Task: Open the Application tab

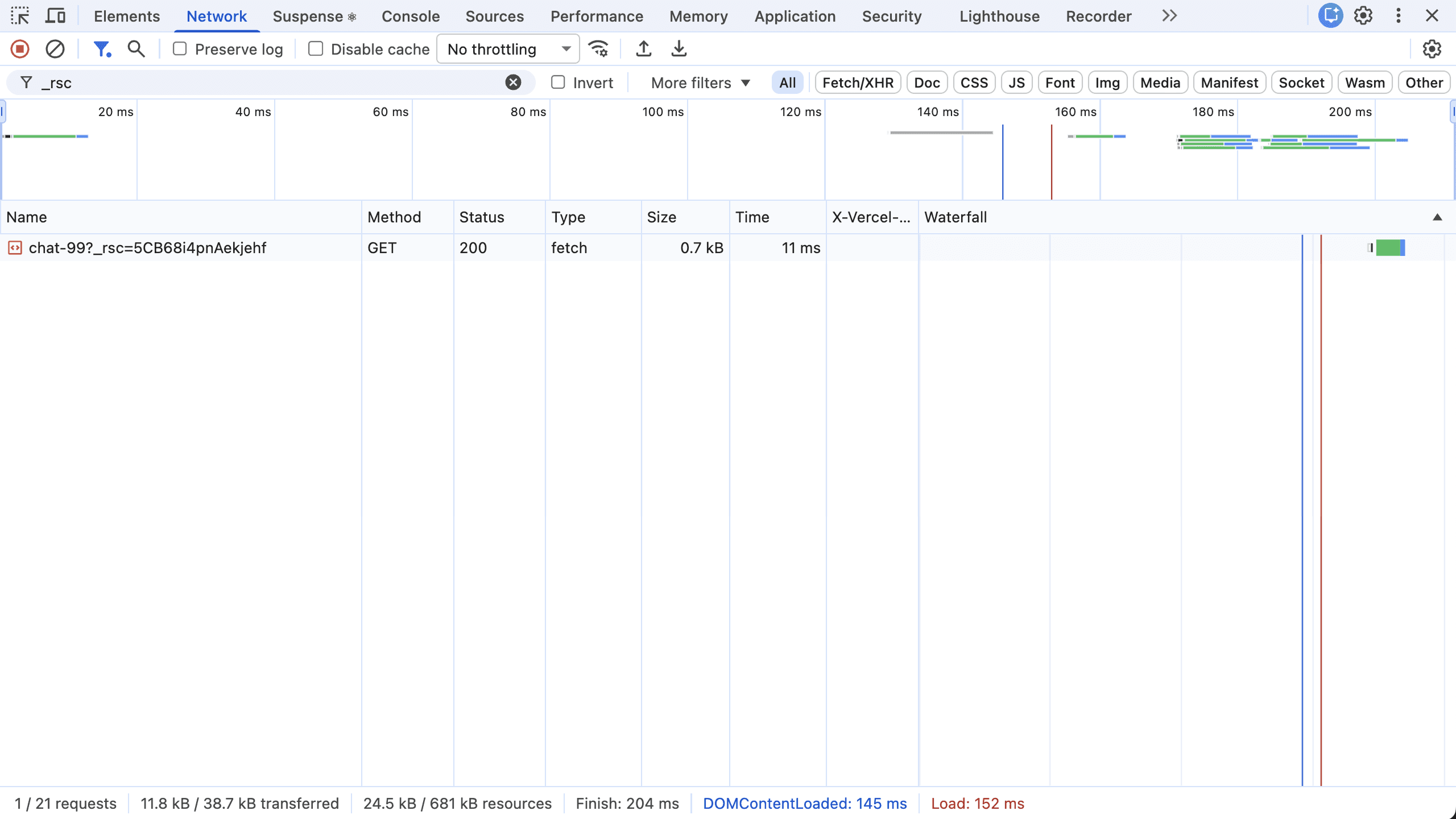Action: tap(795, 16)
